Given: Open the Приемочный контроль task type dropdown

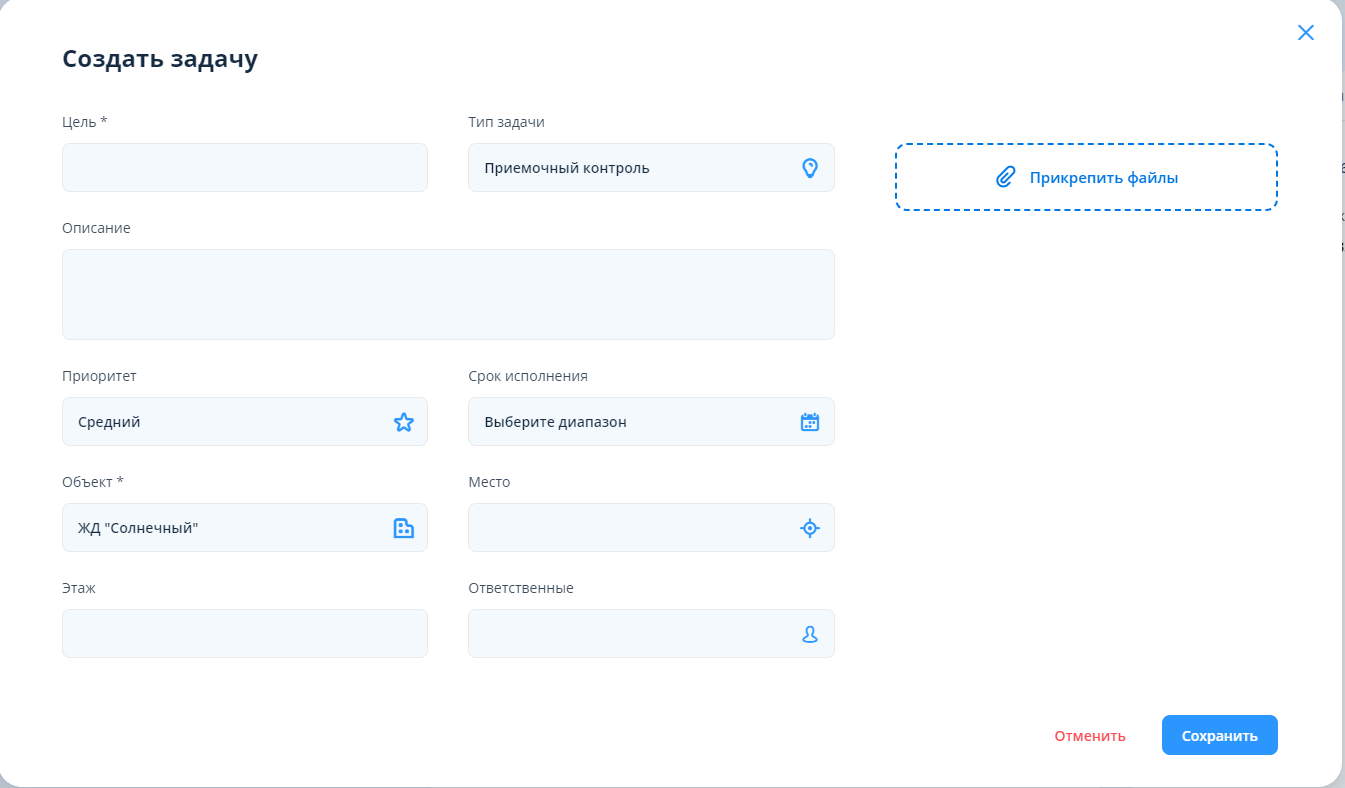Looking at the screenshot, I should (630, 168).
